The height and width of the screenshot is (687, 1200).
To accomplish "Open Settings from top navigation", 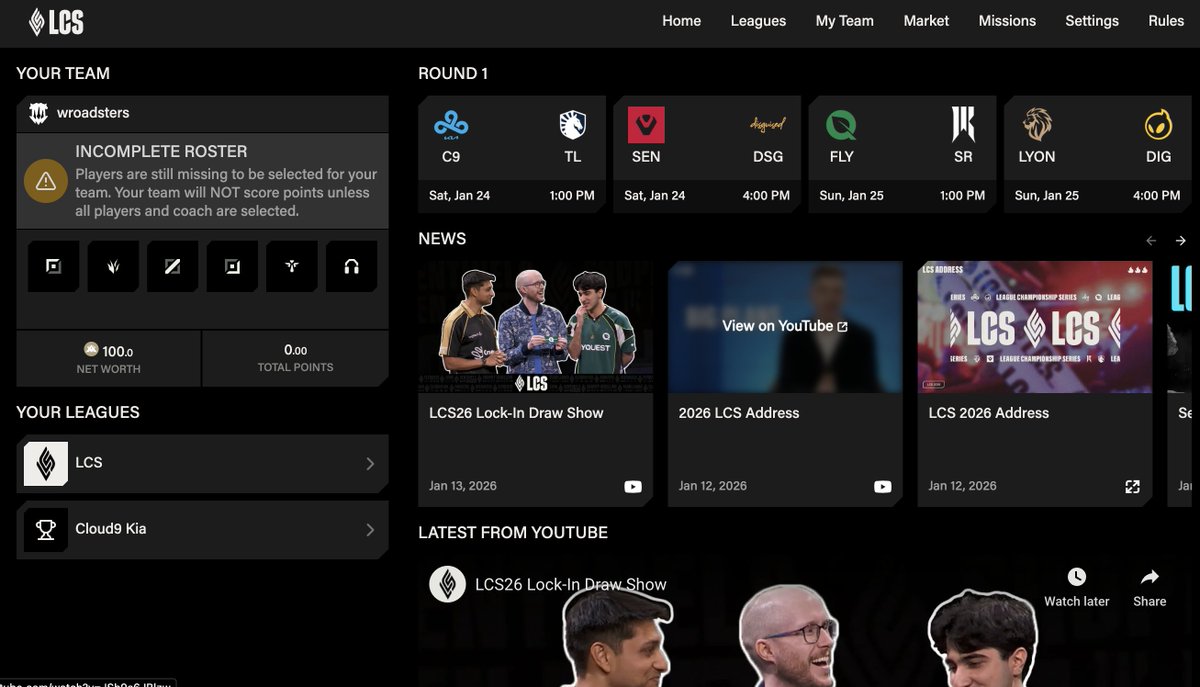I will click(1092, 21).
